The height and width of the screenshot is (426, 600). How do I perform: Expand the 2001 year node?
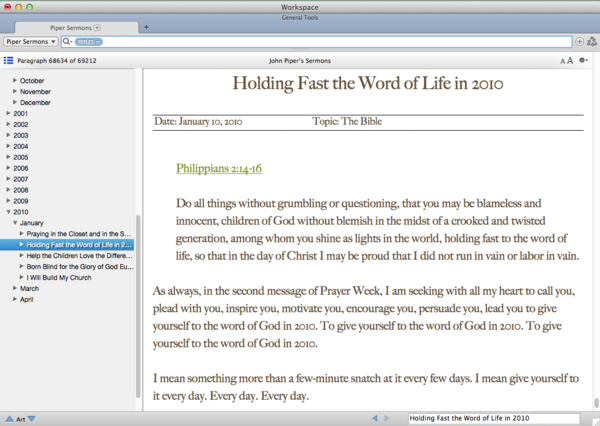8,113
